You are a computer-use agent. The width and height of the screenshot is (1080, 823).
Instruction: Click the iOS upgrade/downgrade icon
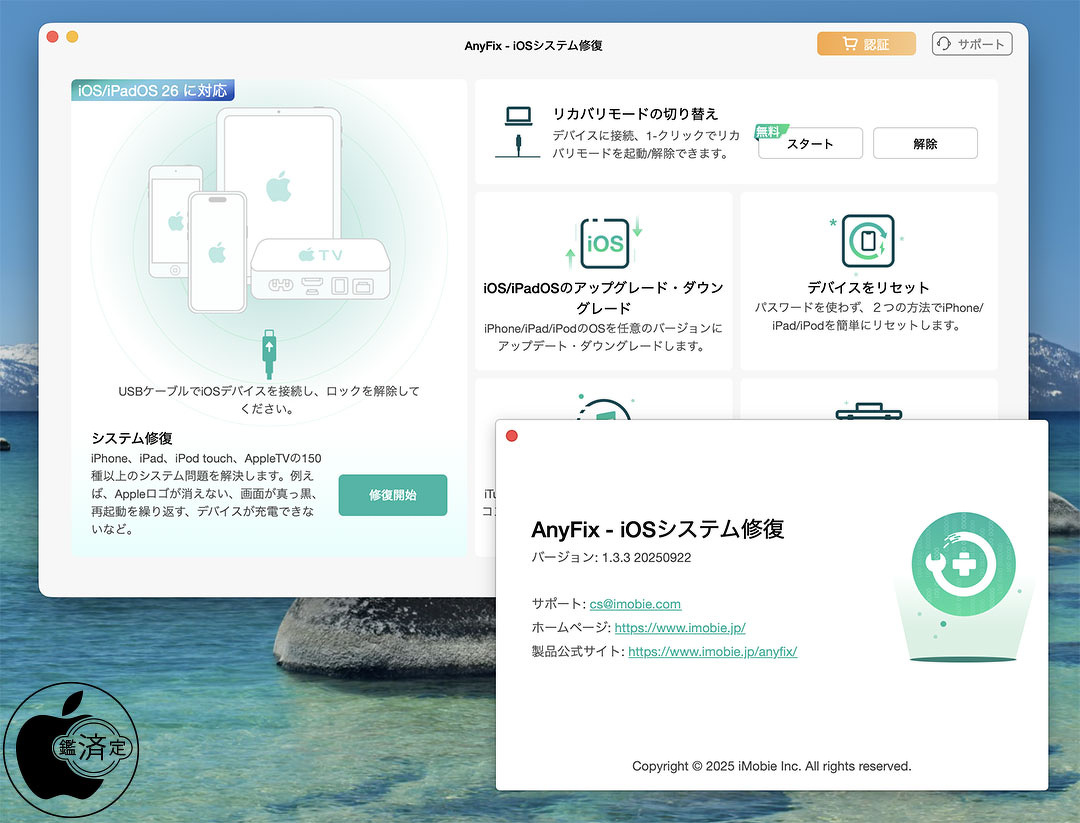click(x=604, y=243)
